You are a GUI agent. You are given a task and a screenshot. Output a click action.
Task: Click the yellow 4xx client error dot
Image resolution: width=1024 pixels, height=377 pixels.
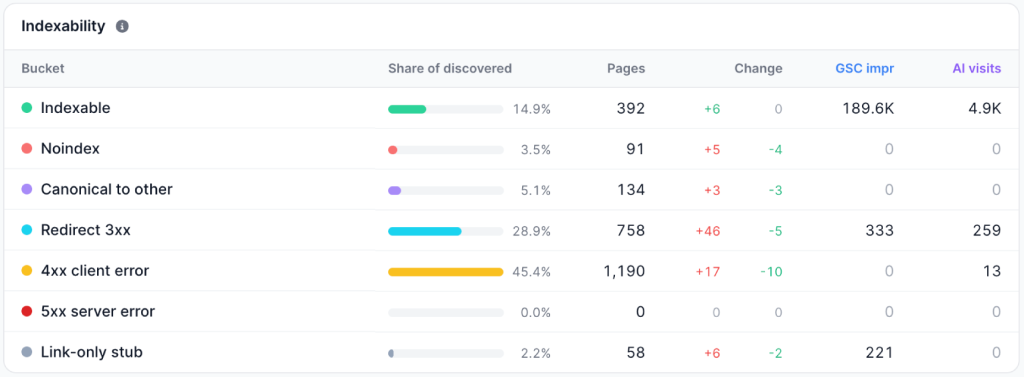(27, 270)
